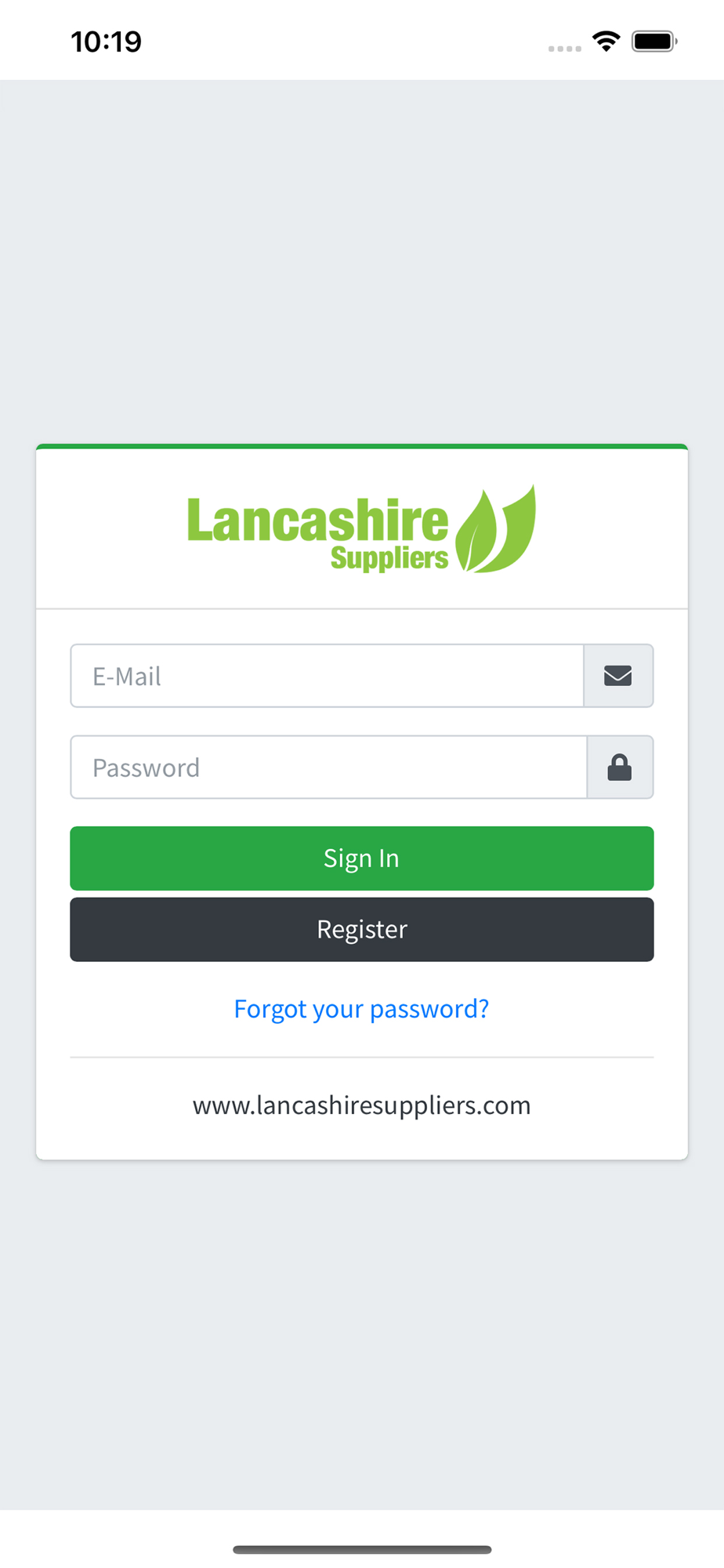Tap the green top border of login card

pos(362,446)
